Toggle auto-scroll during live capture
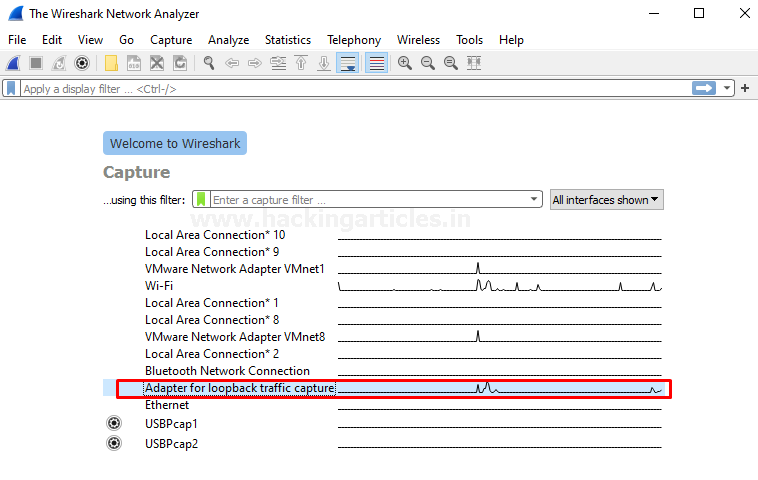Image resolution: width=758 pixels, height=480 pixels. [348, 63]
